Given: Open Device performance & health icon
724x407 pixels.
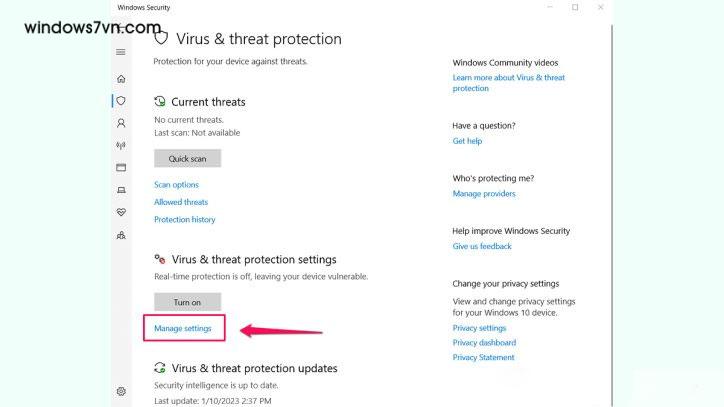Looking at the screenshot, I should coord(121,212).
